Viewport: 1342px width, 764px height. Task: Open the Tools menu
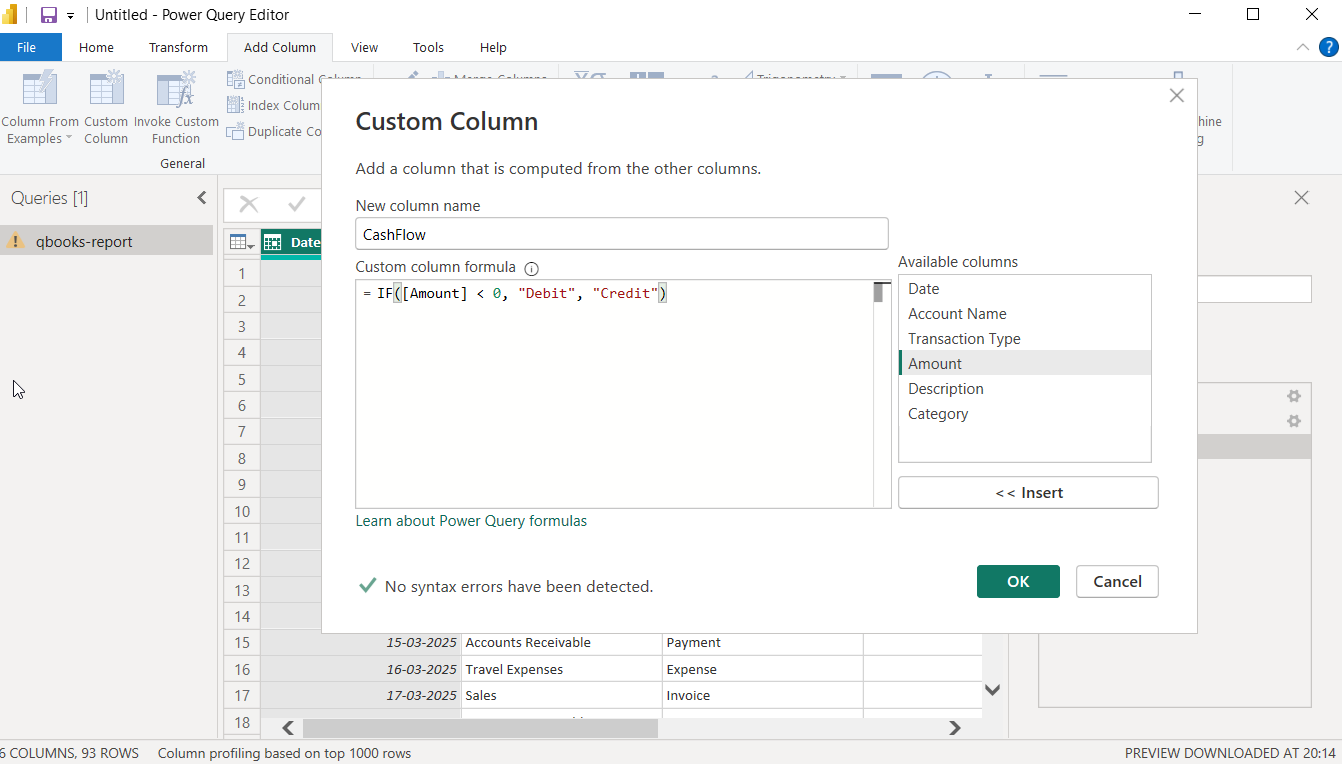(428, 47)
